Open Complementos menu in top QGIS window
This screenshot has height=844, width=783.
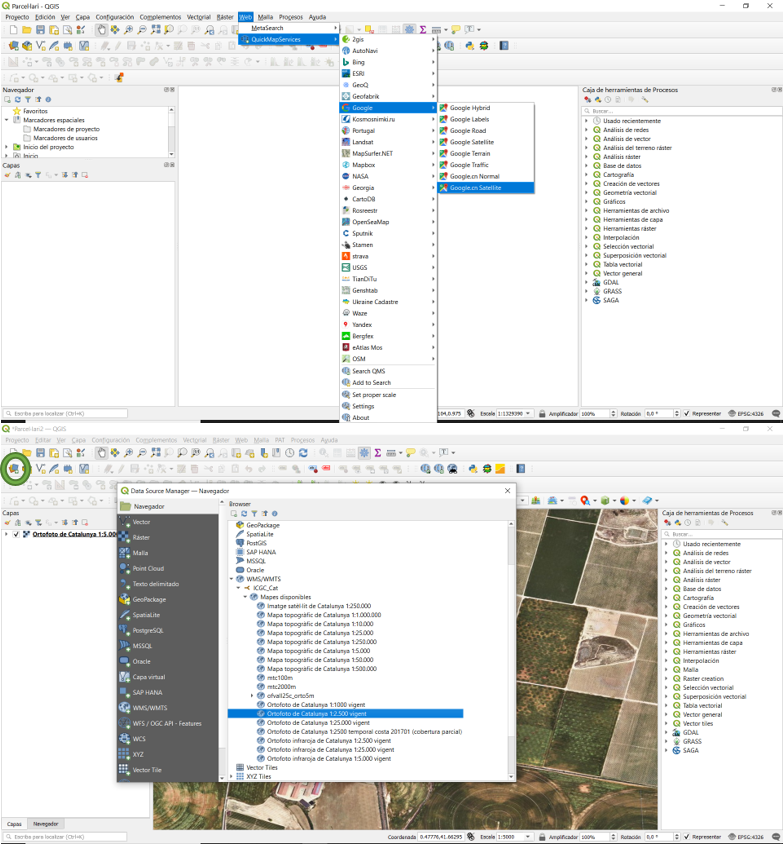tap(160, 17)
